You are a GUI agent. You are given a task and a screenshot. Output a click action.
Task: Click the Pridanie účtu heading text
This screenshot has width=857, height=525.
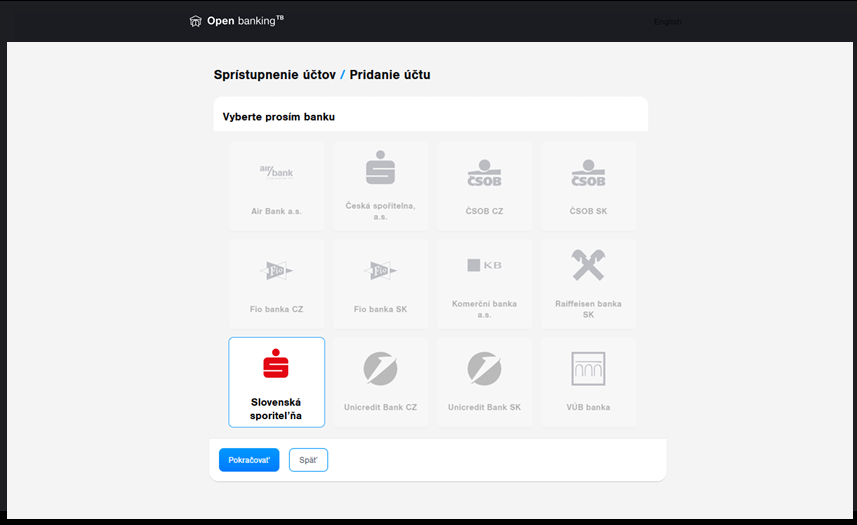pos(390,75)
